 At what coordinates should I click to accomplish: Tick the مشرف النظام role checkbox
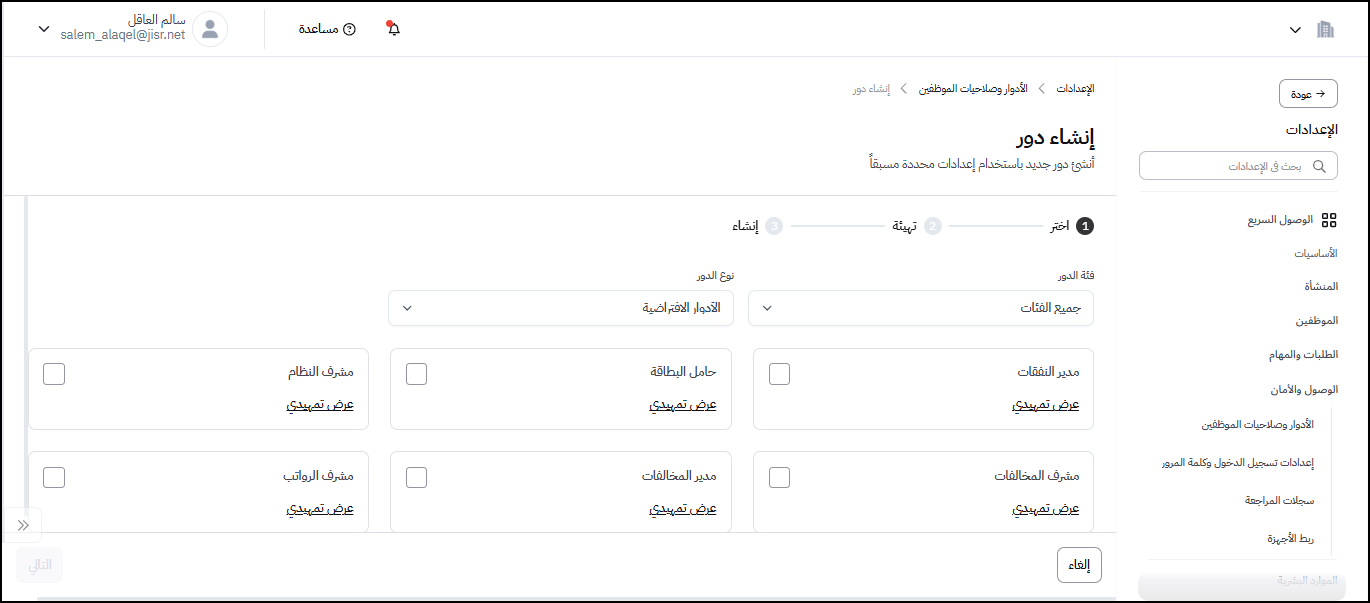click(x=54, y=374)
